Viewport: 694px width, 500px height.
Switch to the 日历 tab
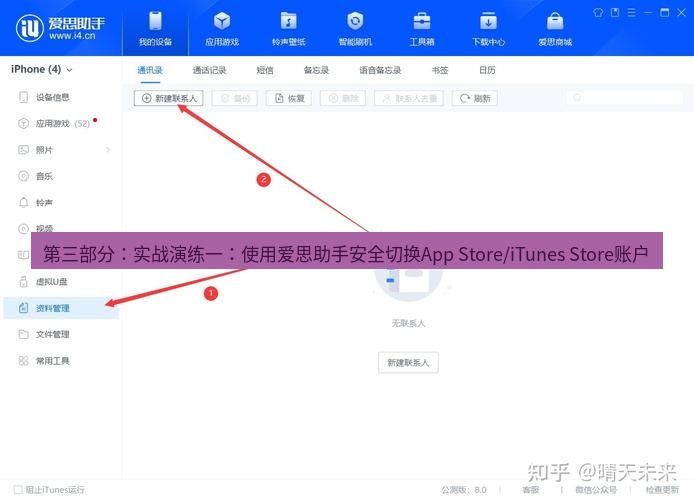pos(487,70)
